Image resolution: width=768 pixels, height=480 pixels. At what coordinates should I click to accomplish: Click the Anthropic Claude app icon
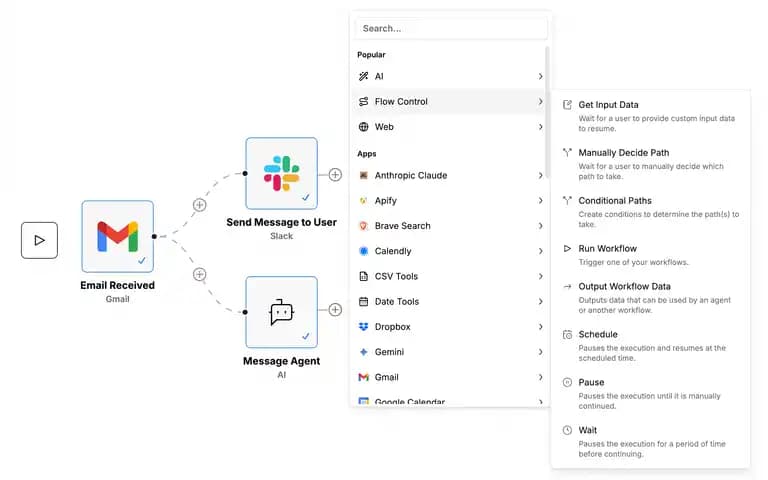363,175
